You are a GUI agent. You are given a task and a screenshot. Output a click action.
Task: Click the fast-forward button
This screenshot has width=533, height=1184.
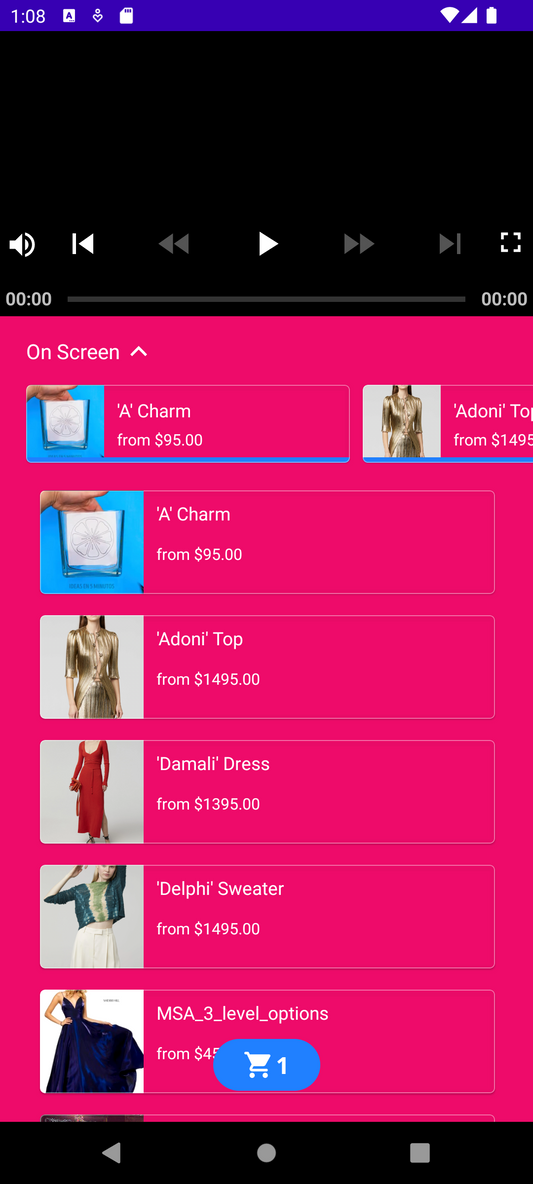coord(359,244)
